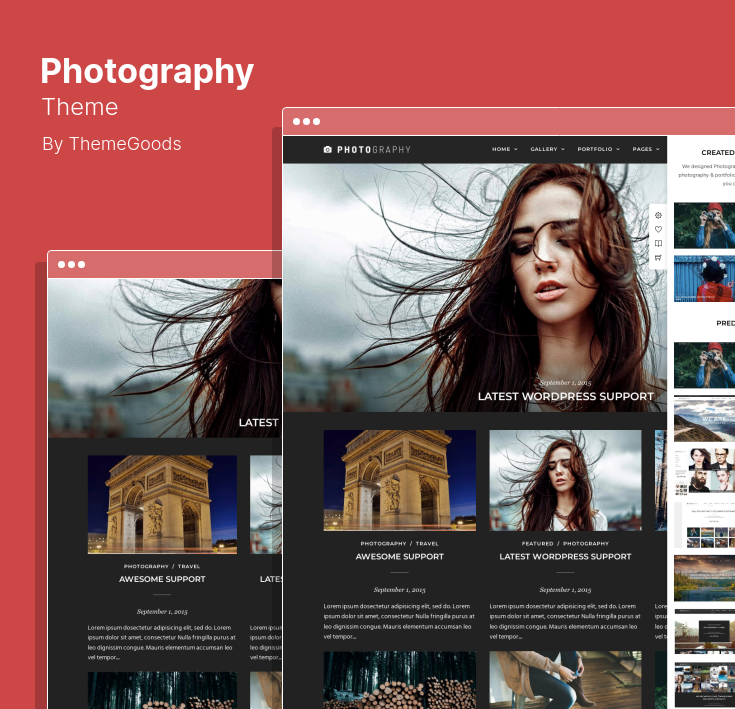The width and height of the screenshot is (735, 709).
Task: Open AWESOME SUPPORT post title in front window
Action: (399, 557)
